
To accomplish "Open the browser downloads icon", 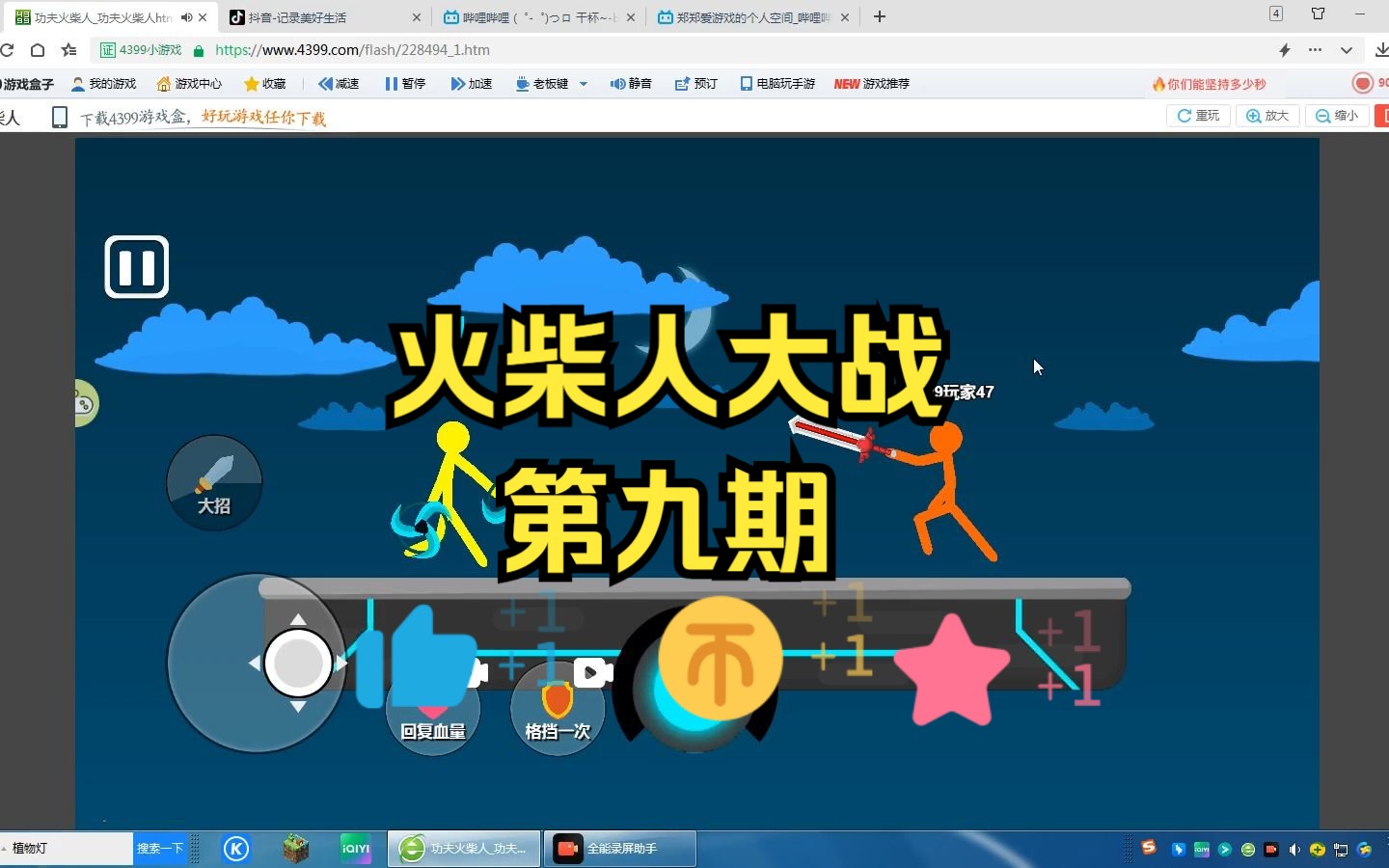I will (1381, 50).
